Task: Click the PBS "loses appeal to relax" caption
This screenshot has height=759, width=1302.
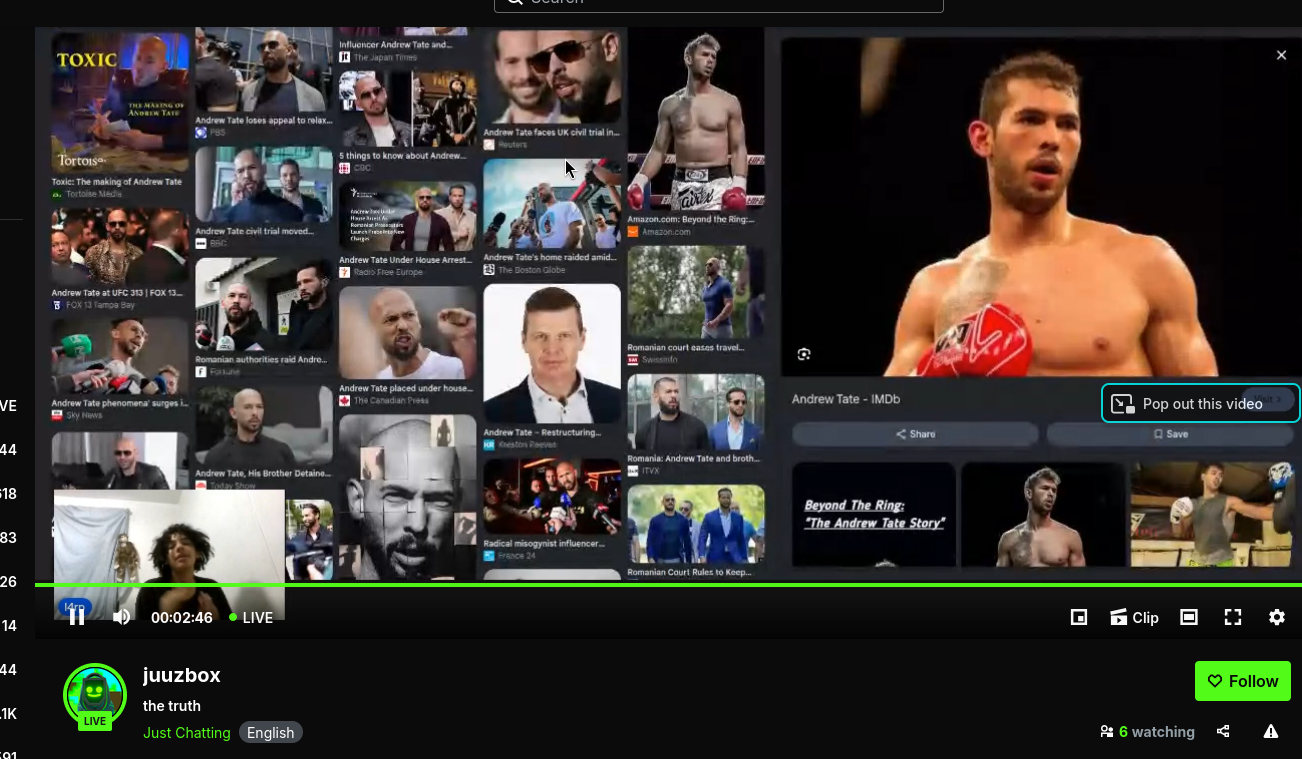Action: [264, 120]
